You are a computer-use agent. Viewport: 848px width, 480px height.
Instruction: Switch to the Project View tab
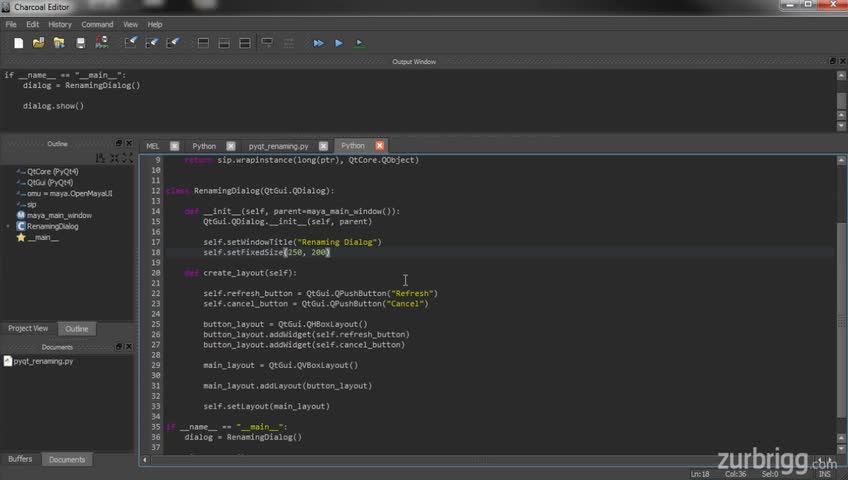(28, 328)
